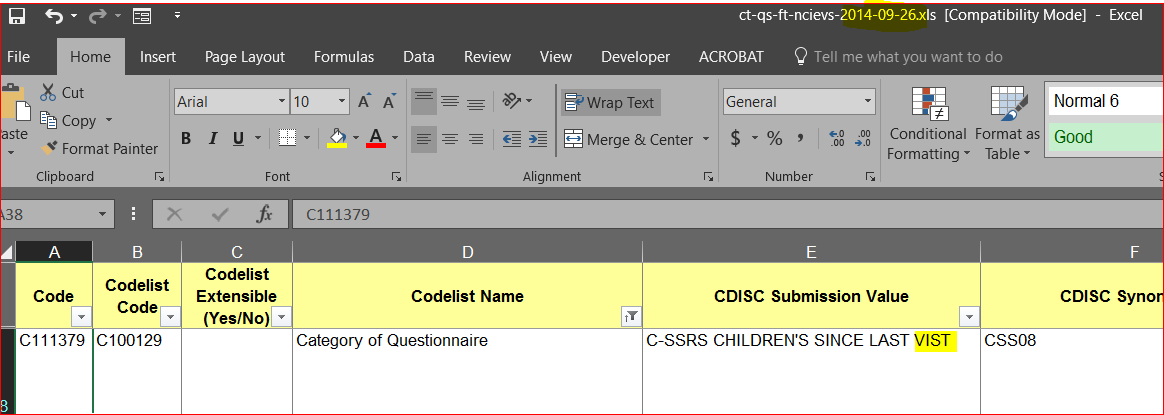Viewport: 1164px width, 415px height.
Task: Increase font size with the large A
Action: click(364, 102)
